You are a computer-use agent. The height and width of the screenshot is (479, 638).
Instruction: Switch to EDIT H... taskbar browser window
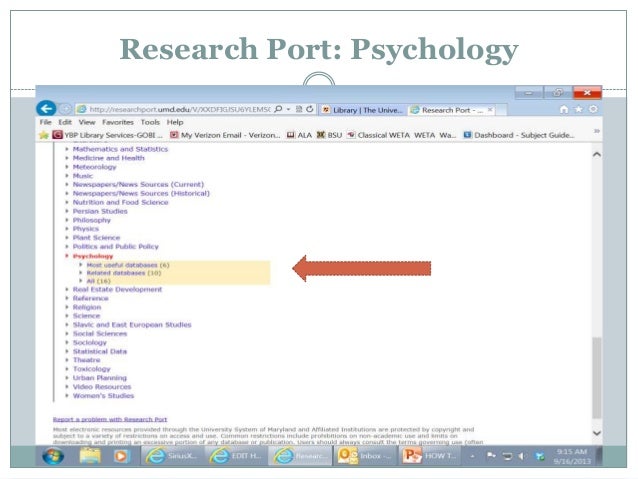235,456
